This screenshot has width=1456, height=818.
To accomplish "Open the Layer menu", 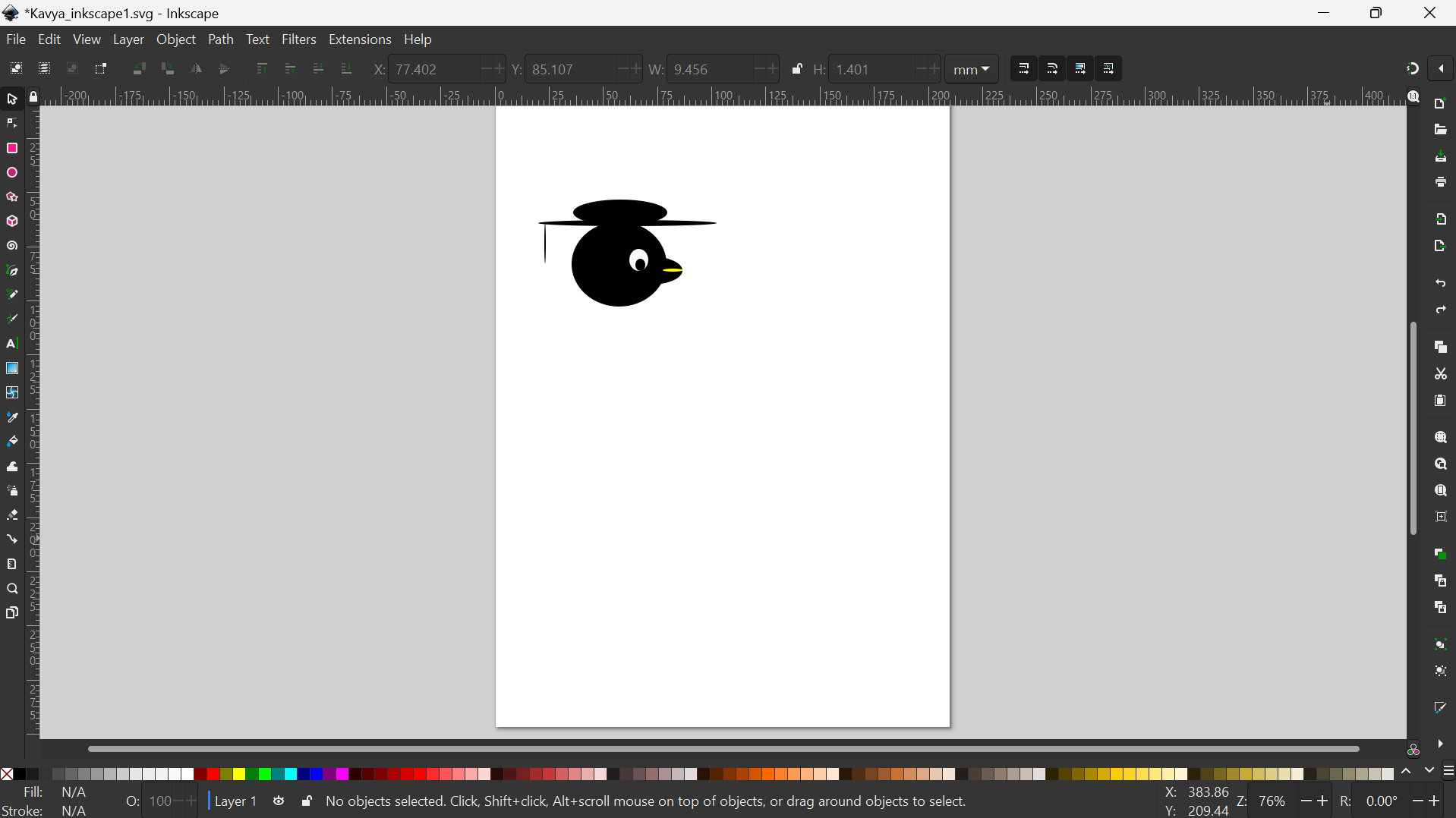I will point(128,39).
